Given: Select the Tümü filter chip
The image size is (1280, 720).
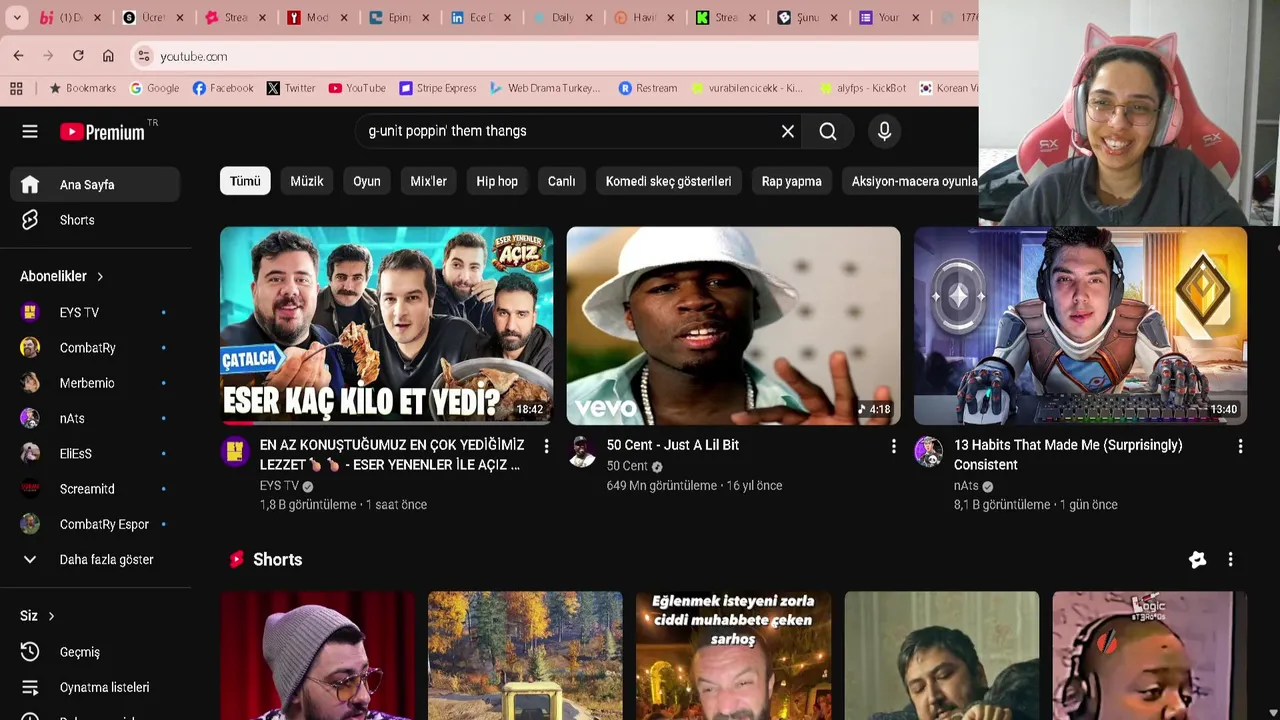Looking at the screenshot, I should tap(245, 181).
